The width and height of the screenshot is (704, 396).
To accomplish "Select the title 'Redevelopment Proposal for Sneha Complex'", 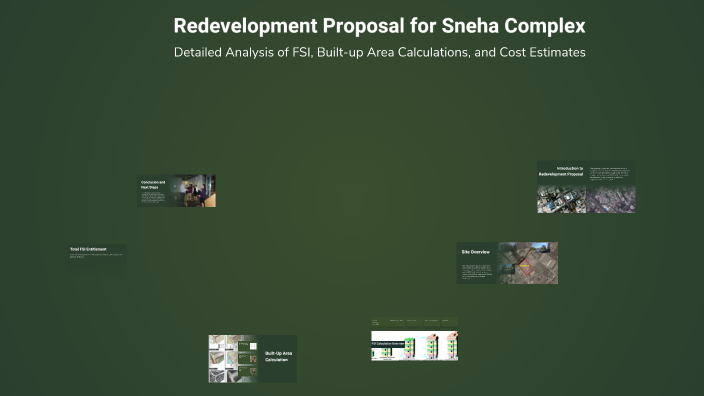I will [x=379, y=26].
